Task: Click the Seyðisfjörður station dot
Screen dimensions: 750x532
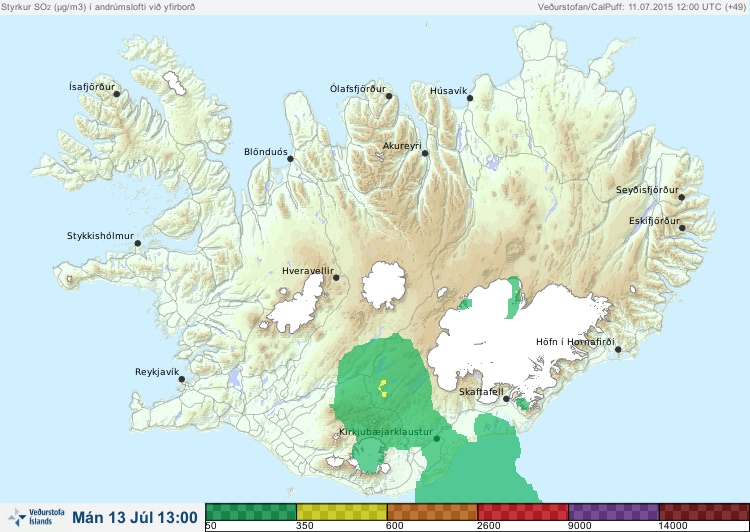Action: coord(682,197)
